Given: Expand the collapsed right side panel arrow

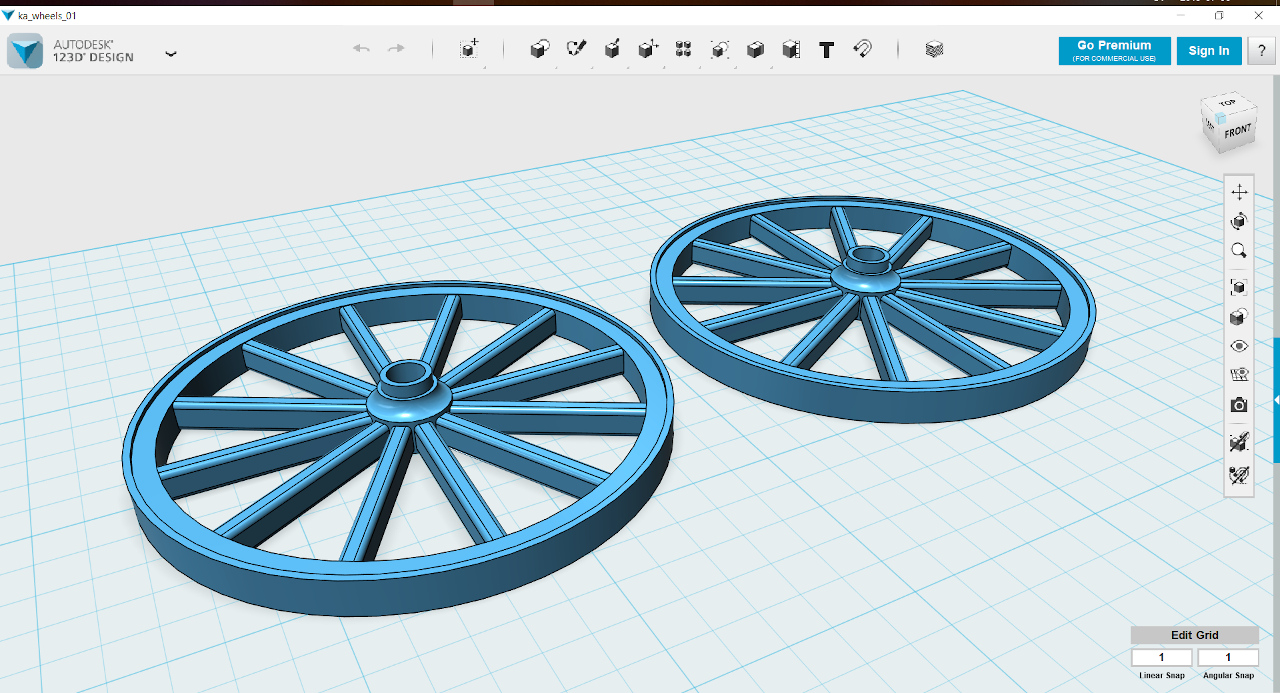Looking at the screenshot, I should click(x=1276, y=400).
